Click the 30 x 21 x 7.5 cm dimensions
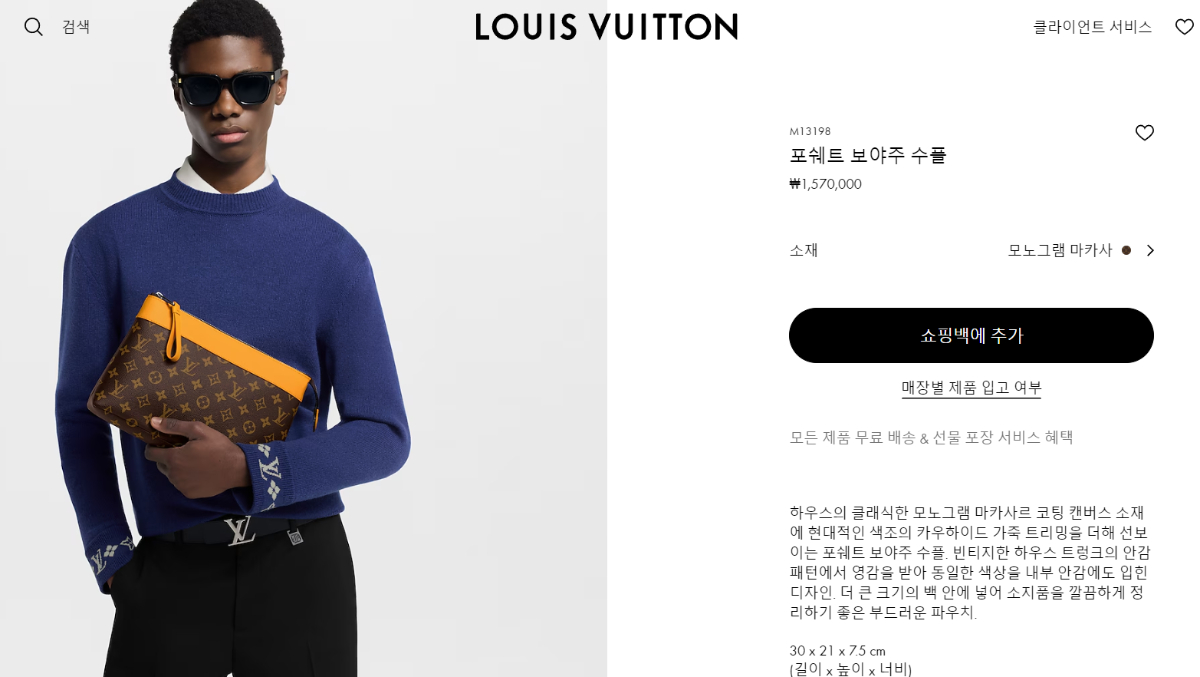This screenshot has height=677, width=1200. (837, 651)
